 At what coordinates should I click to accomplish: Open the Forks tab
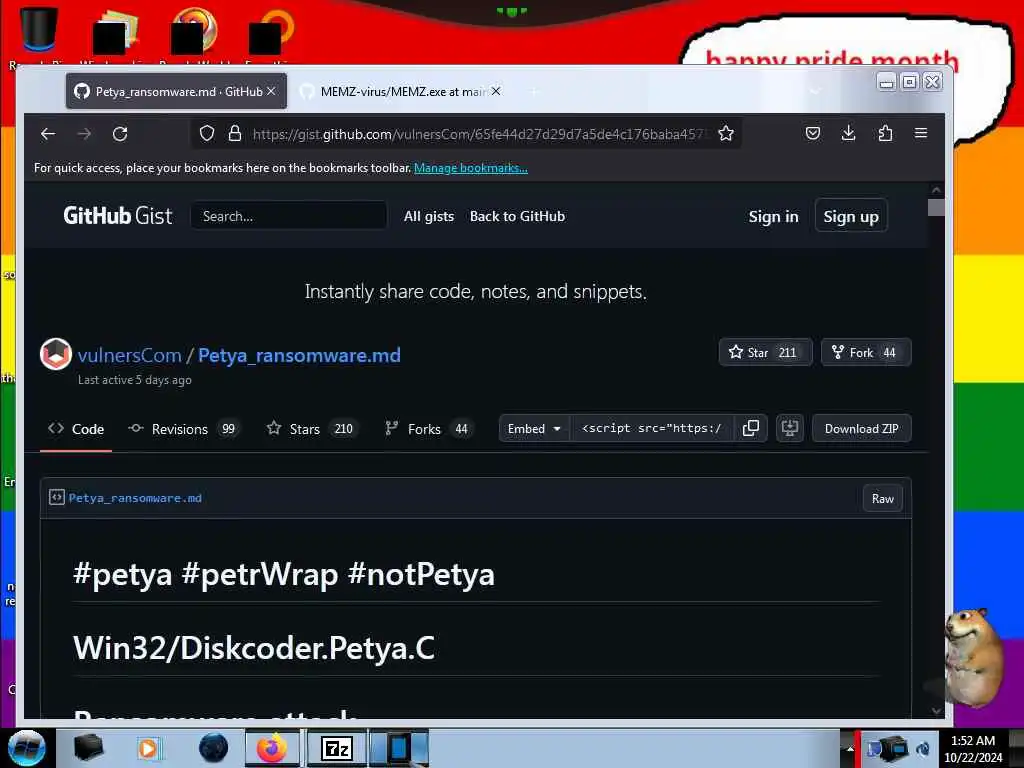pyautogui.click(x=428, y=429)
